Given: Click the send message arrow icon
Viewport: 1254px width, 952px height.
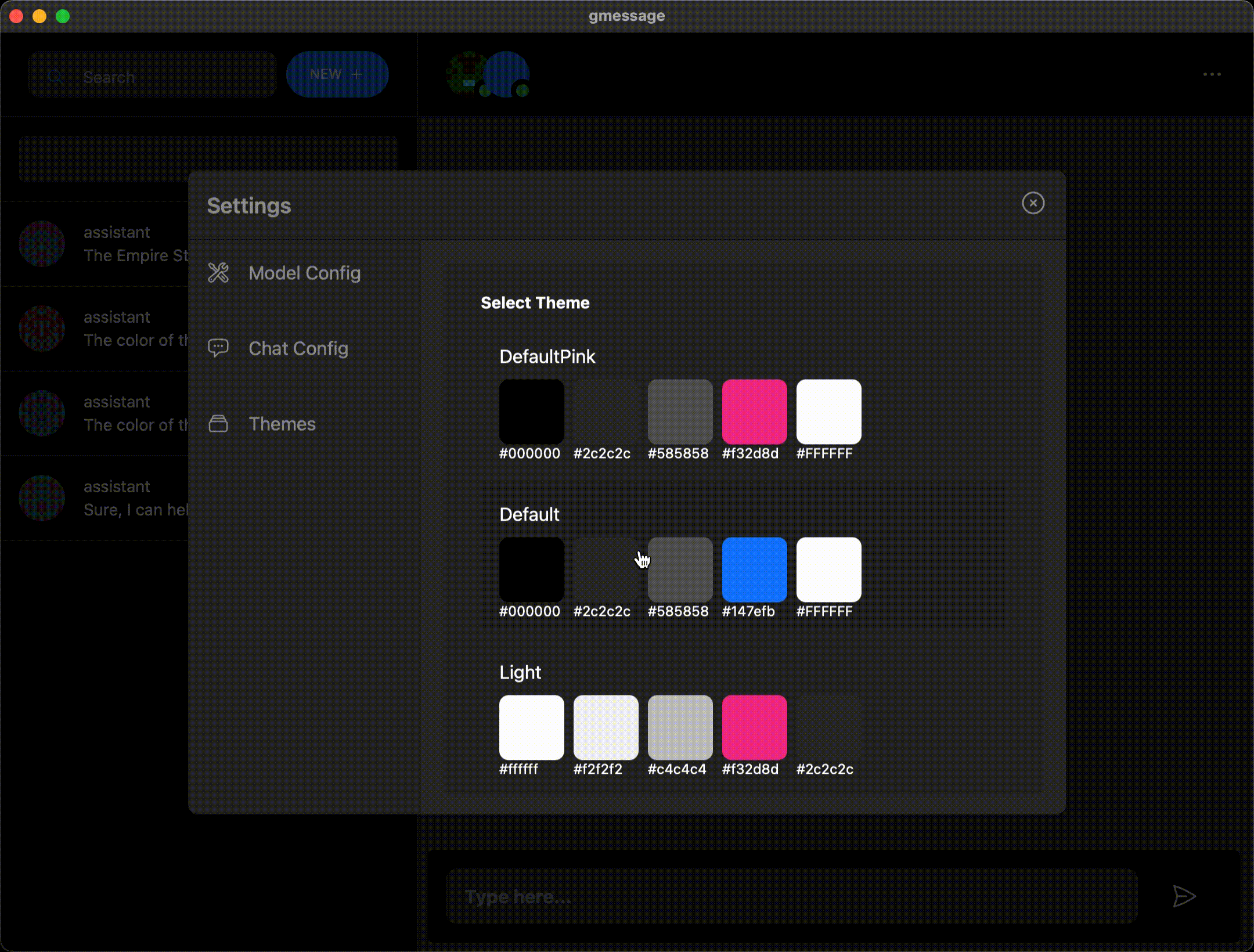Looking at the screenshot, I should pos(1183,896).
